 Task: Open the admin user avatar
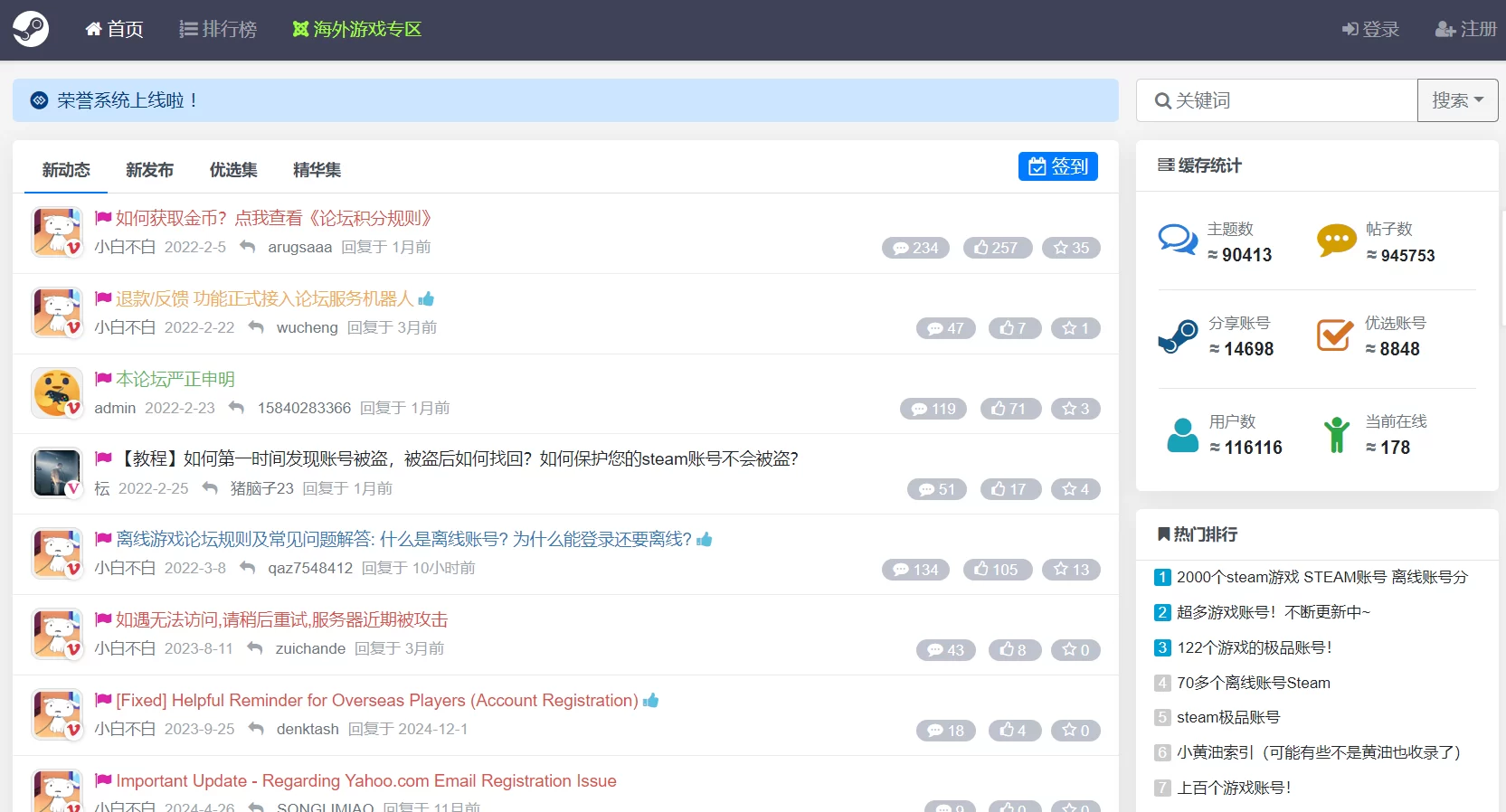57,393
